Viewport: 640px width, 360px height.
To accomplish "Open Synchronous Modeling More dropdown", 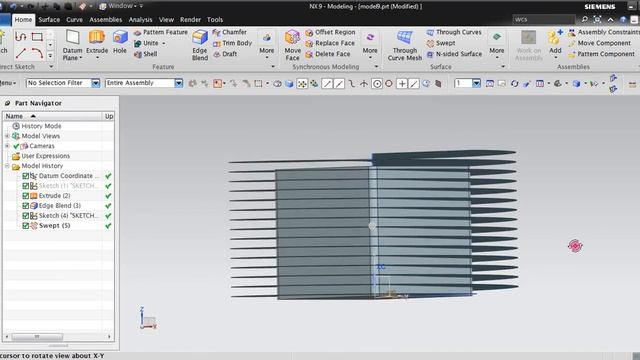I will [x=370, y=45].
